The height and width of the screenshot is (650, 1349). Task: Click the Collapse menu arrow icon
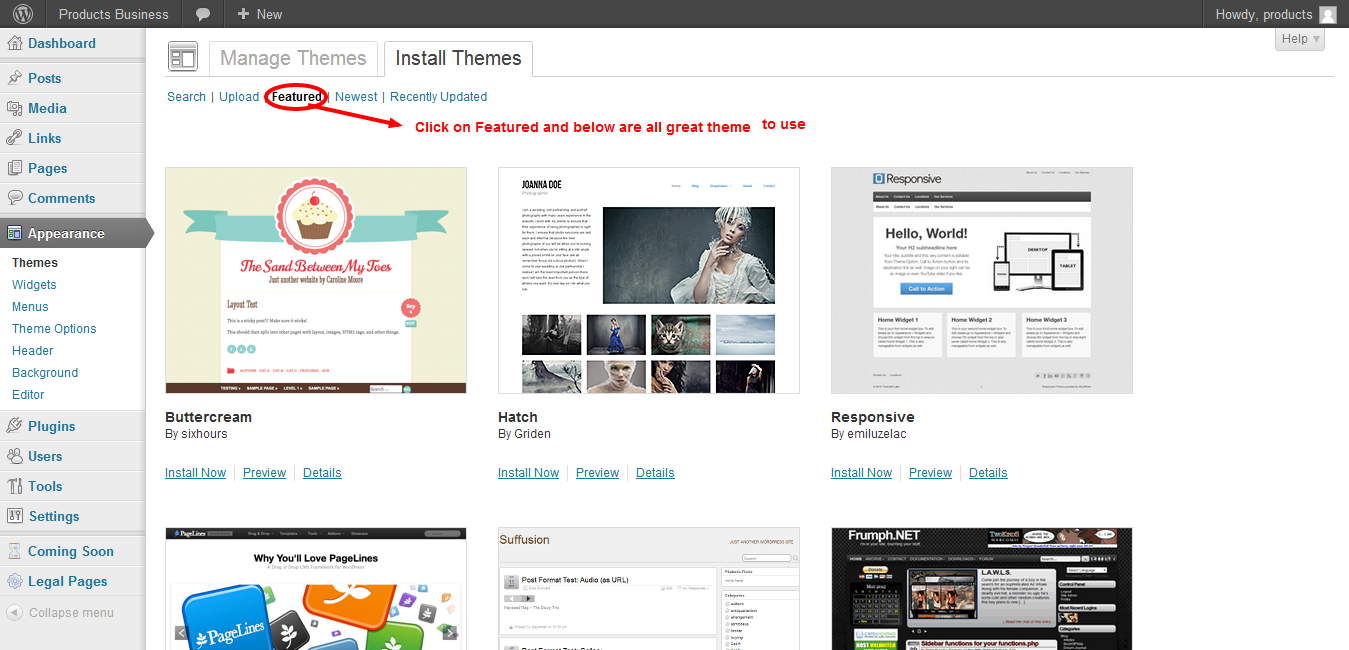coord(15,613)
